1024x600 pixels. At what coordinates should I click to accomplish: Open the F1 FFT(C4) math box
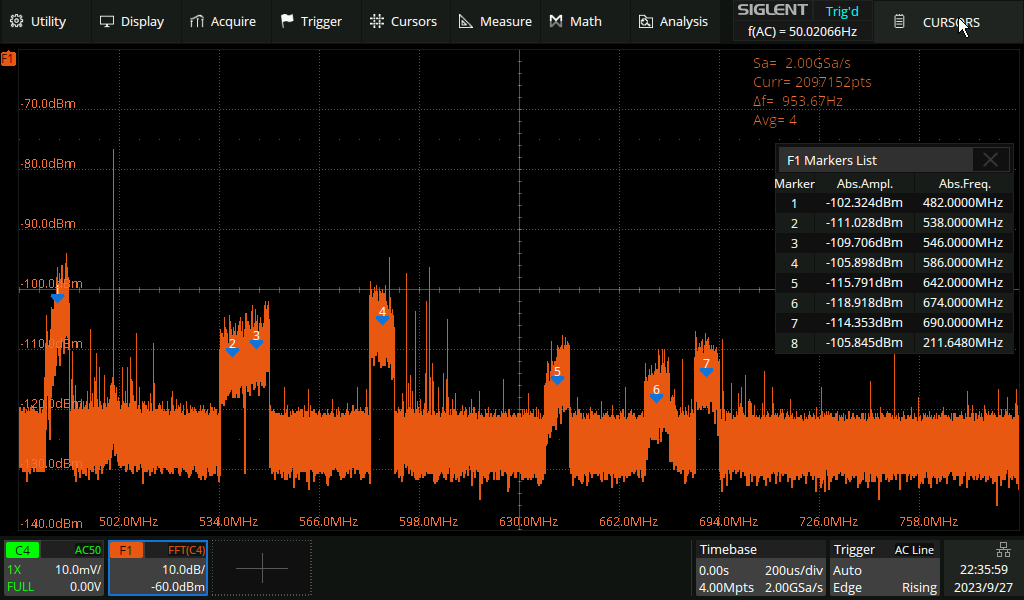click(x=158, y=568)
